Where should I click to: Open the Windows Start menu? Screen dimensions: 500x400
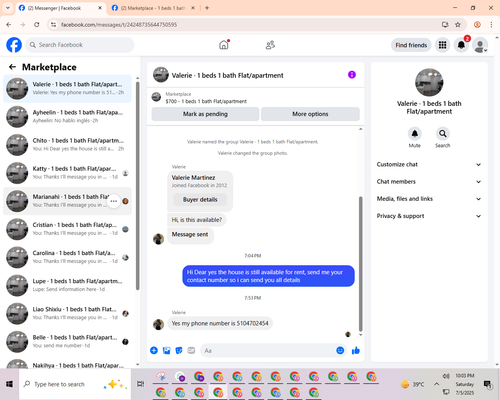pyautogui.click(x=9, y=384)
